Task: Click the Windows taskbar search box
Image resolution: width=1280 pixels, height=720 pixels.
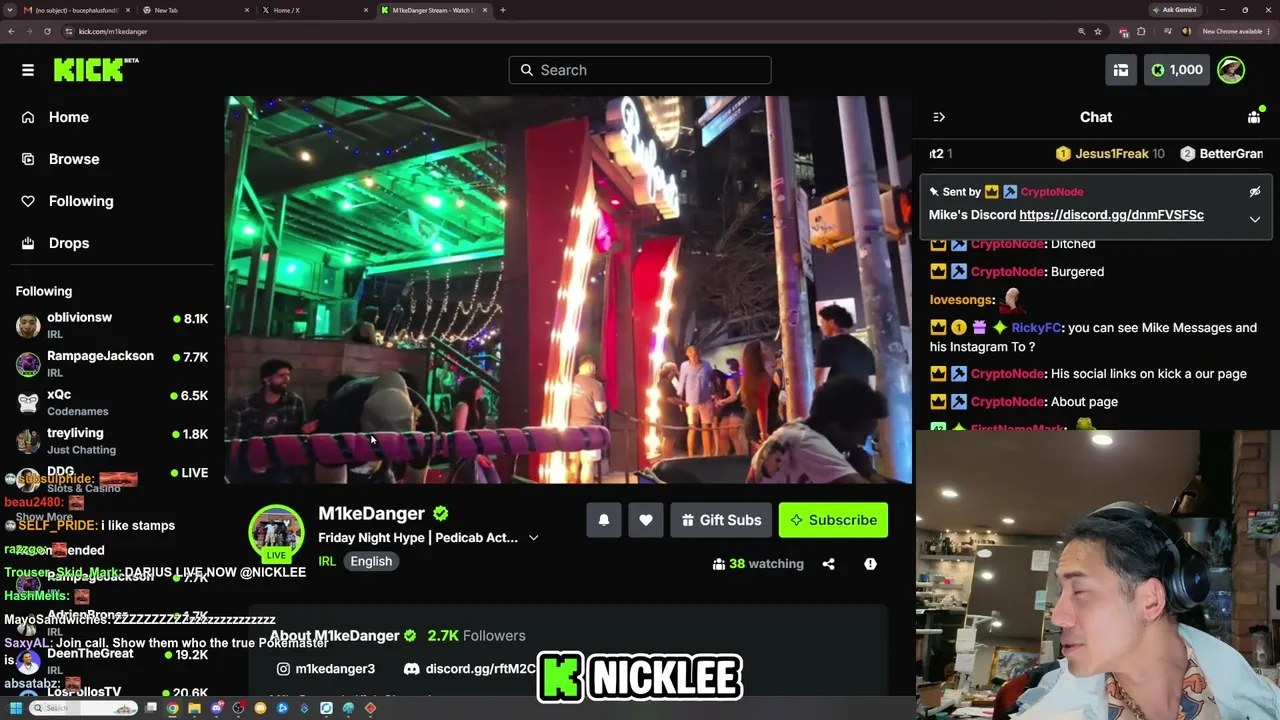Action: [x=83, y=708]
